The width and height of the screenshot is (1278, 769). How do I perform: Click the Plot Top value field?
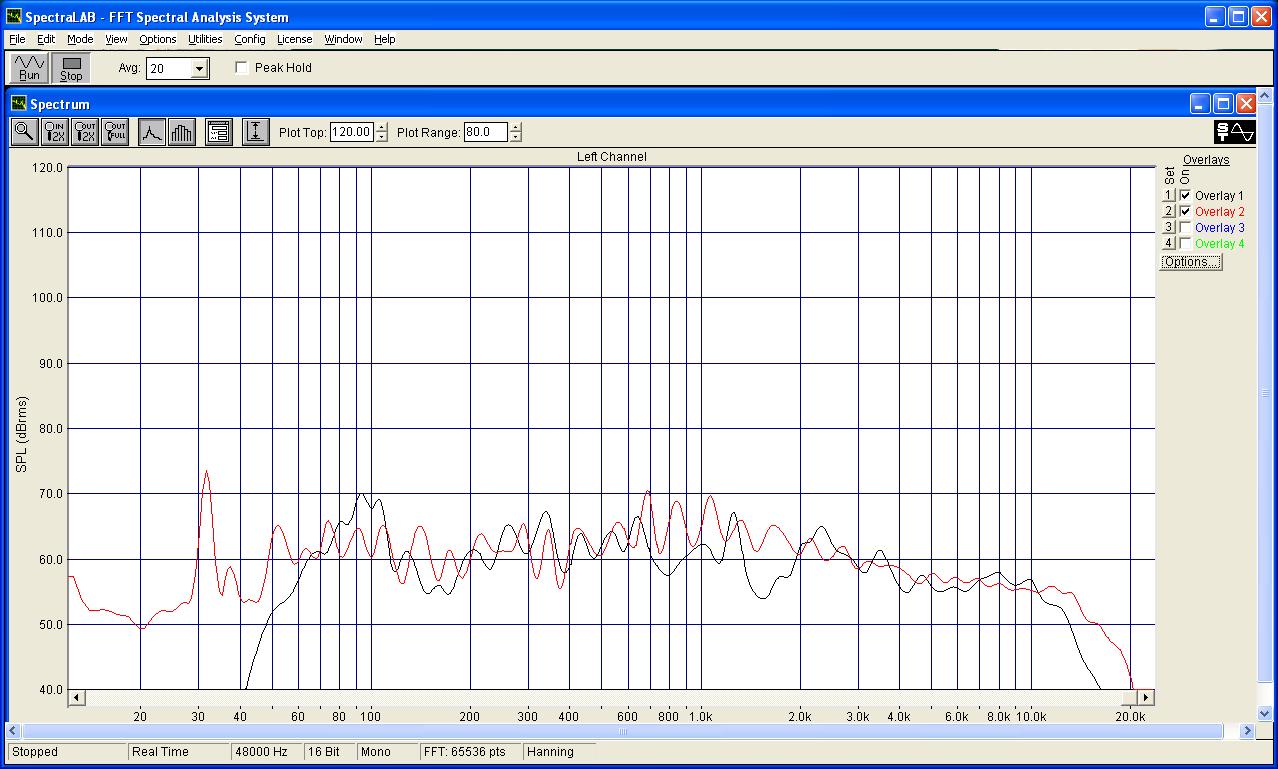pos(352,132)
